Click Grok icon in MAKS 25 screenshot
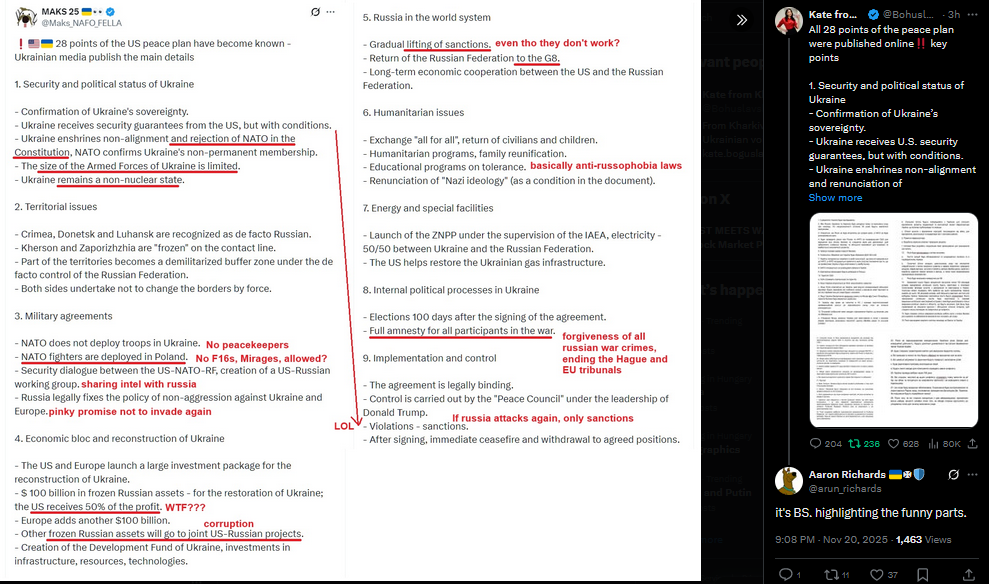This screenshot has width=989, height=584. (x=315, y=11)
